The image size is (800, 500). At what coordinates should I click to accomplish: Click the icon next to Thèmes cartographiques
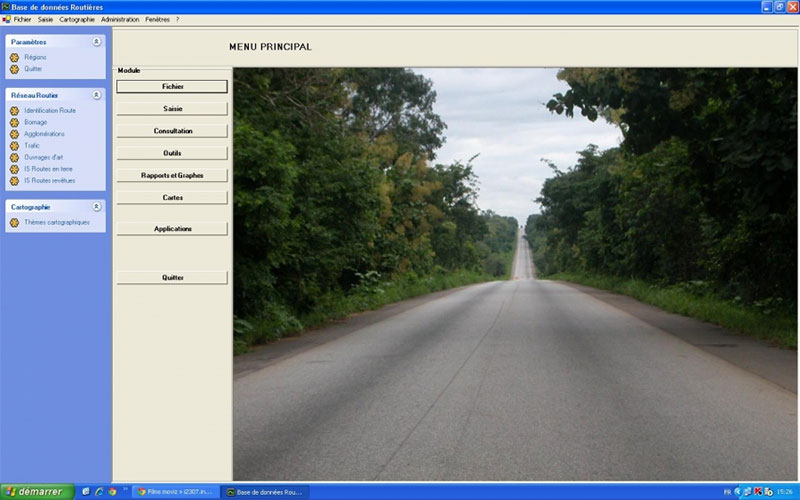click(x=14, y=222)
